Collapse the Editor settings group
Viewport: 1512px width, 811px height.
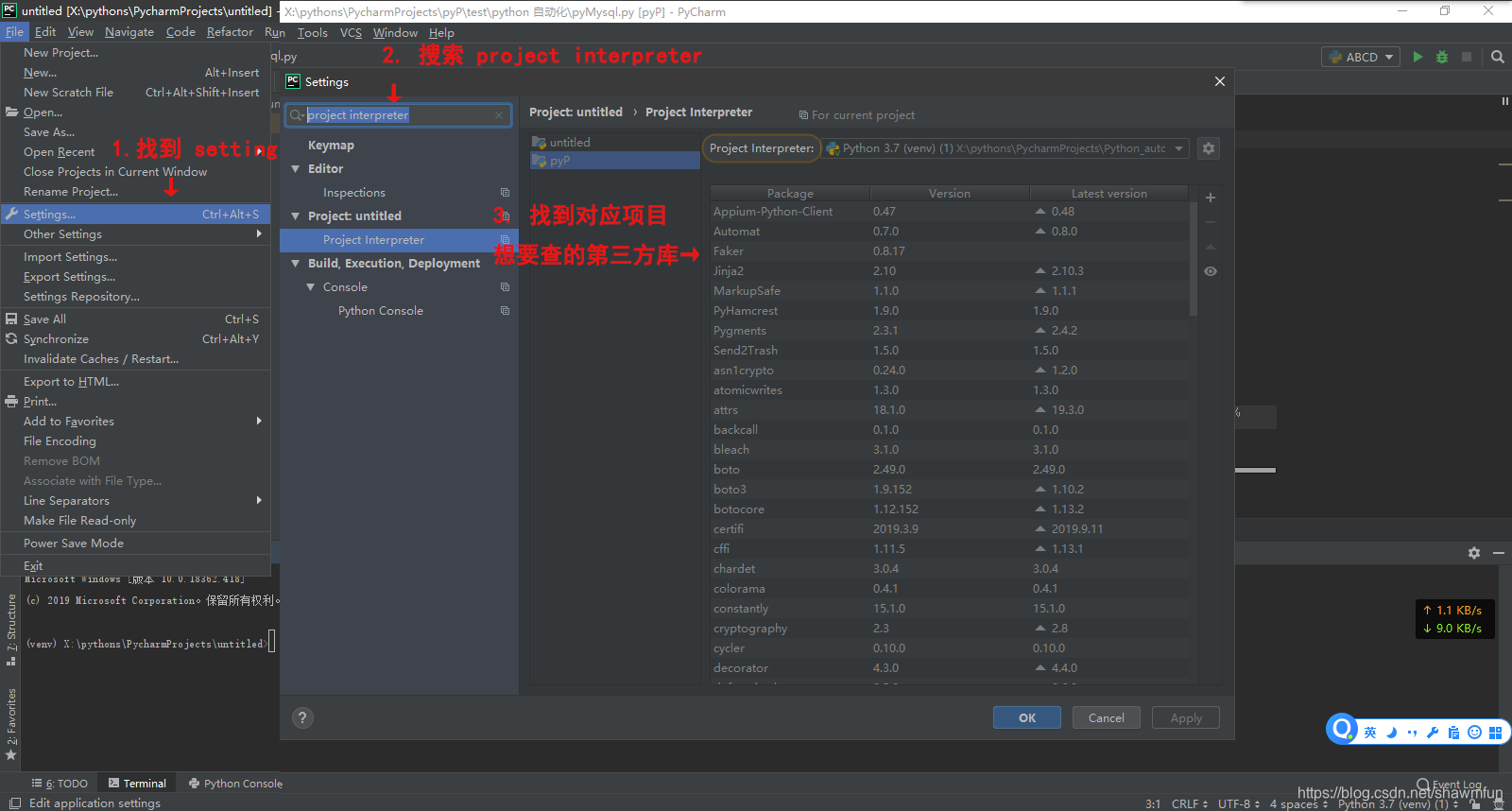(x=296, y=169)
